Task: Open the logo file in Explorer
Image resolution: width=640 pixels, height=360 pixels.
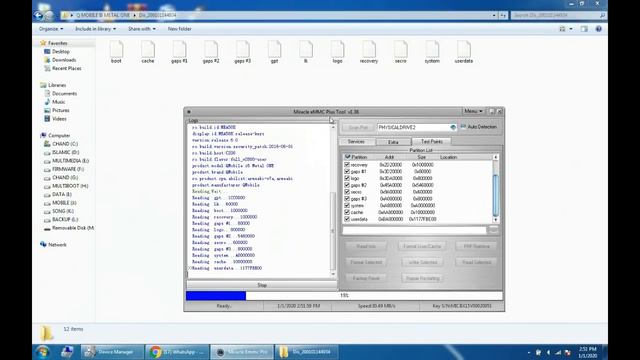Action: (337, 52)
